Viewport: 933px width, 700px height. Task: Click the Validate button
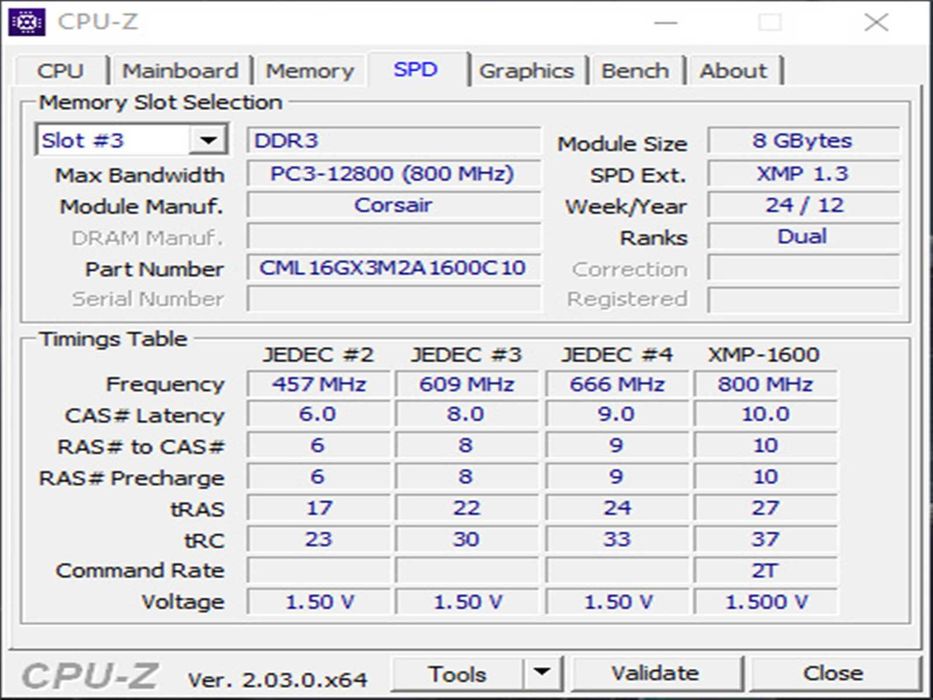pos(656,673)
